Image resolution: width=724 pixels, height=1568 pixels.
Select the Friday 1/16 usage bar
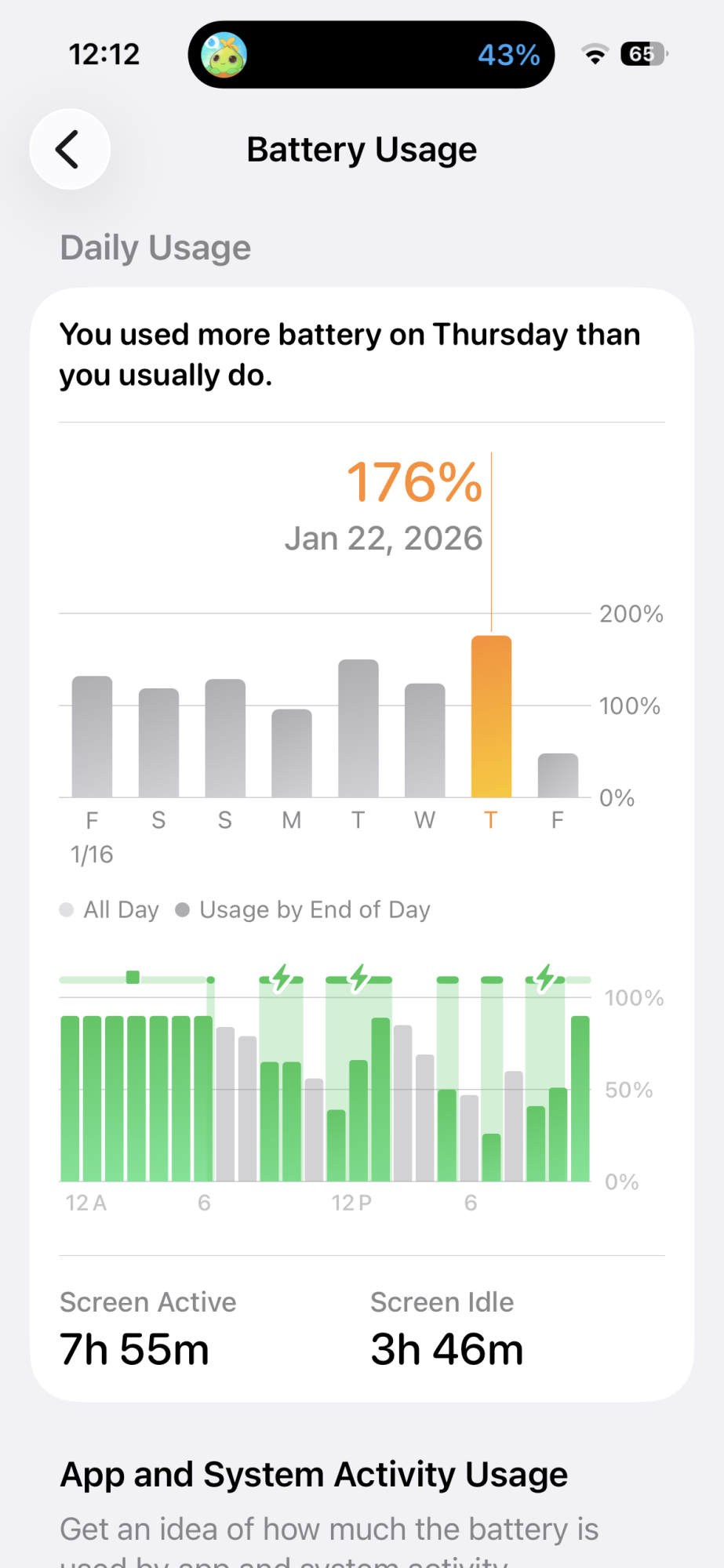click(92, 736)
